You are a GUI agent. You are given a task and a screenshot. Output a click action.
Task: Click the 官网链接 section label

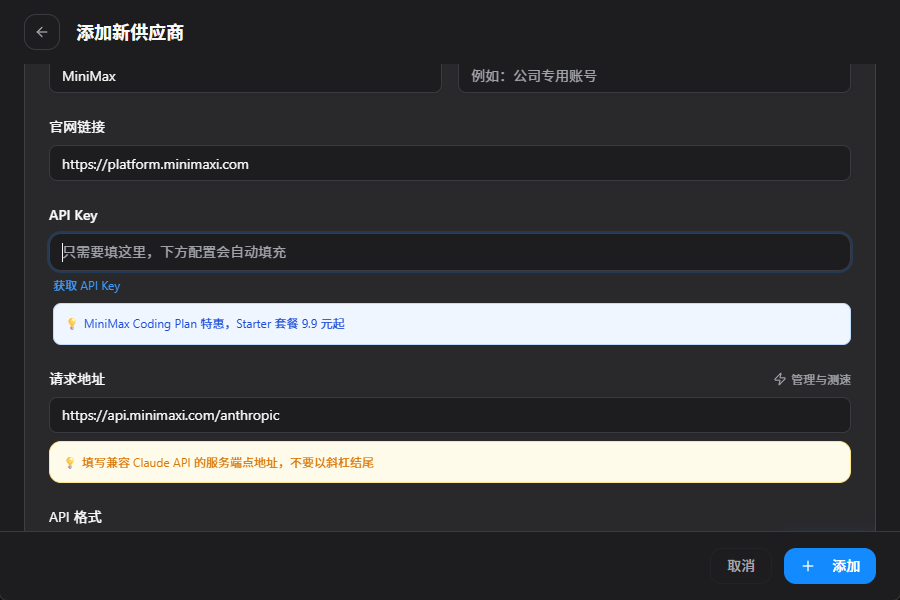[77, 127]
